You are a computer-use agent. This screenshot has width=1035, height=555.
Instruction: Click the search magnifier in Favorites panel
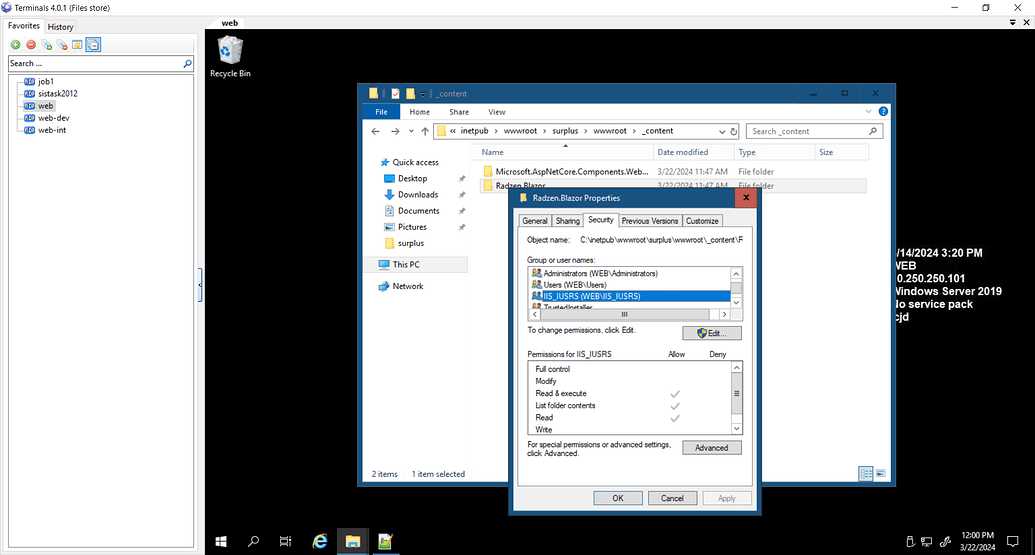click(x=187, y=64)
